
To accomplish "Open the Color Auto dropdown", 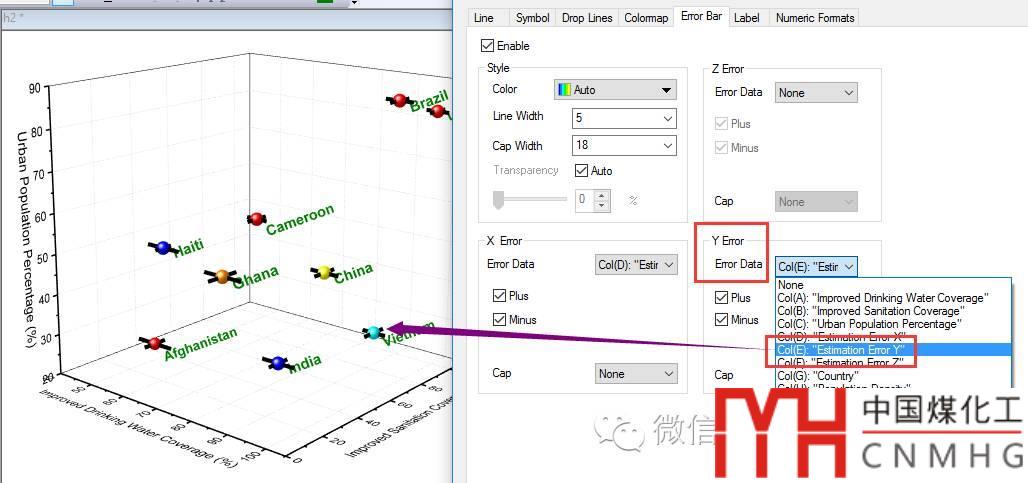I will pos(615,90).
